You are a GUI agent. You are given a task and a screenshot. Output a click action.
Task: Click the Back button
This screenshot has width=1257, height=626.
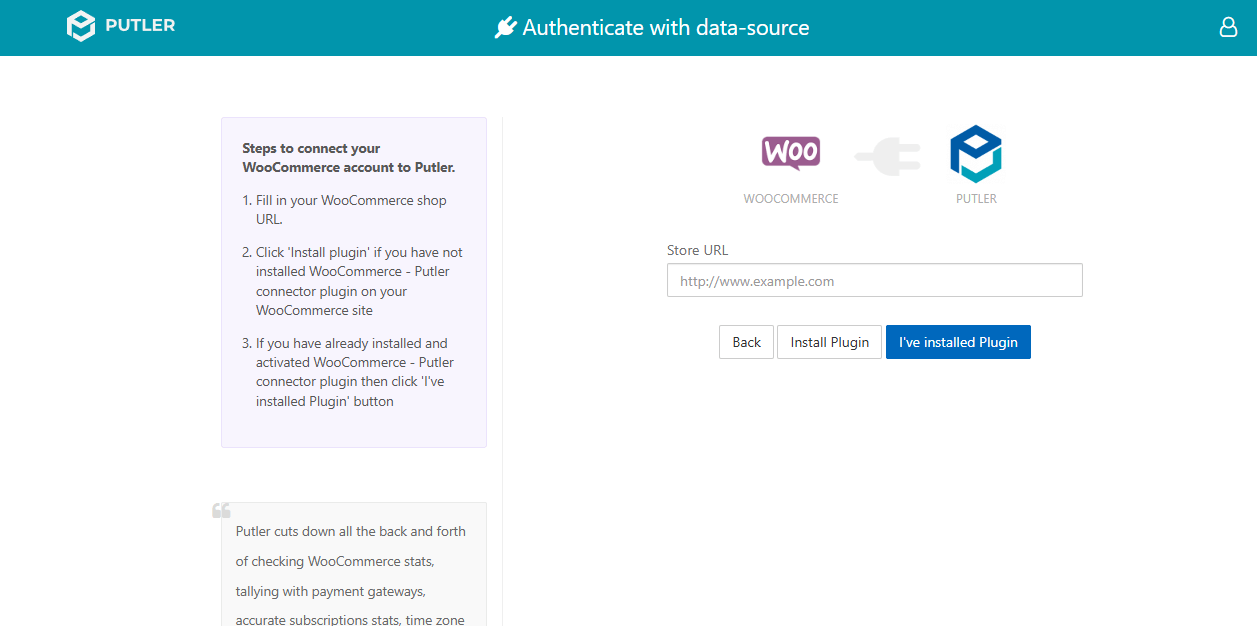pos(747,342)
